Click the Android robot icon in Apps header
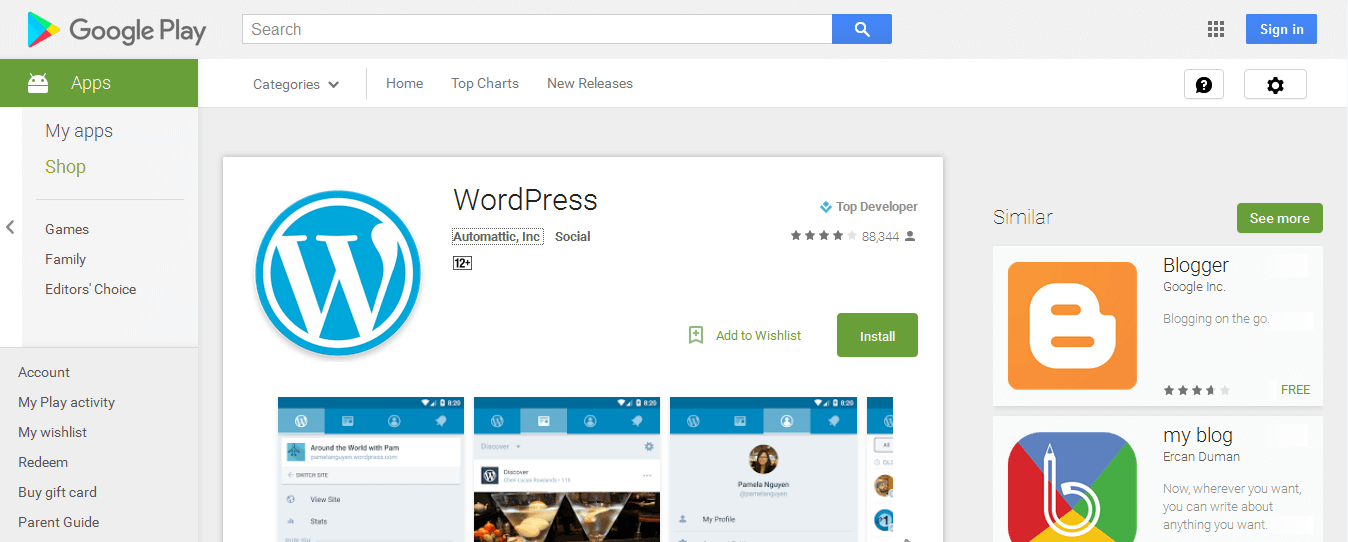Image resolution: width=1348 pixels, height=542 pixels. coord(38,83)
